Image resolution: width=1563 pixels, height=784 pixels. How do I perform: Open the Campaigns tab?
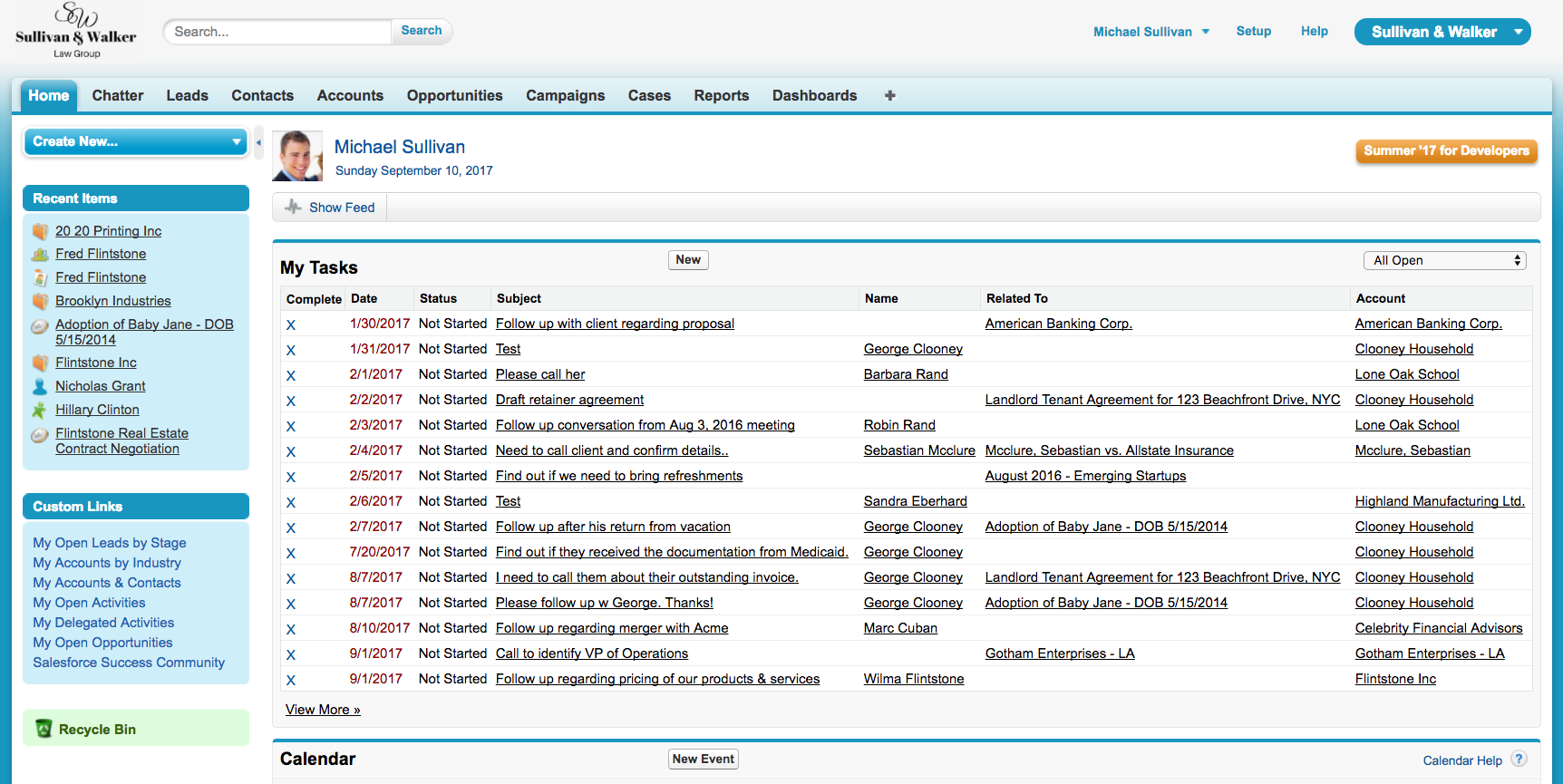point(565,95)
